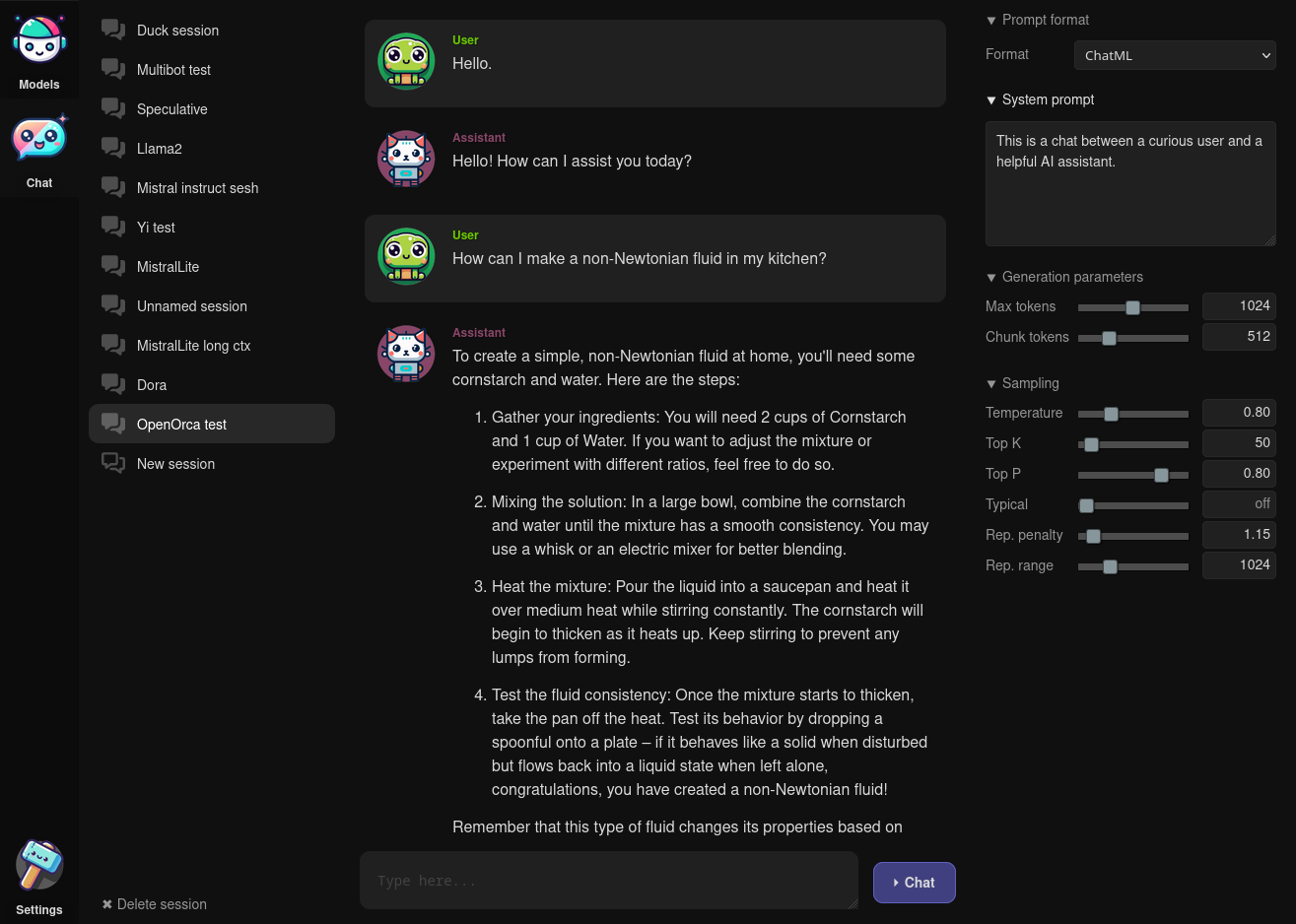Screen dimensions: 1296x924
Task: Collapse the Generation parameters section
Action: click(991, 278)
